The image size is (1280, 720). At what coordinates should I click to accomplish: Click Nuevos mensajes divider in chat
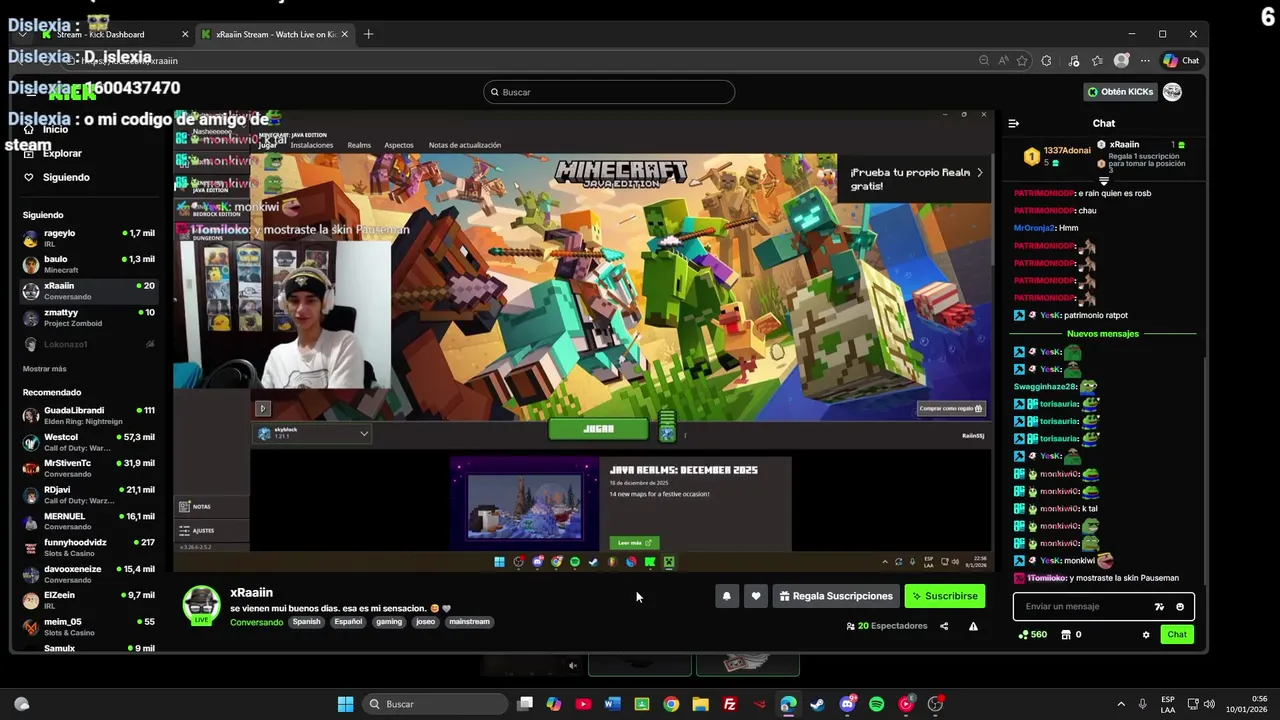coord(1102,334)
